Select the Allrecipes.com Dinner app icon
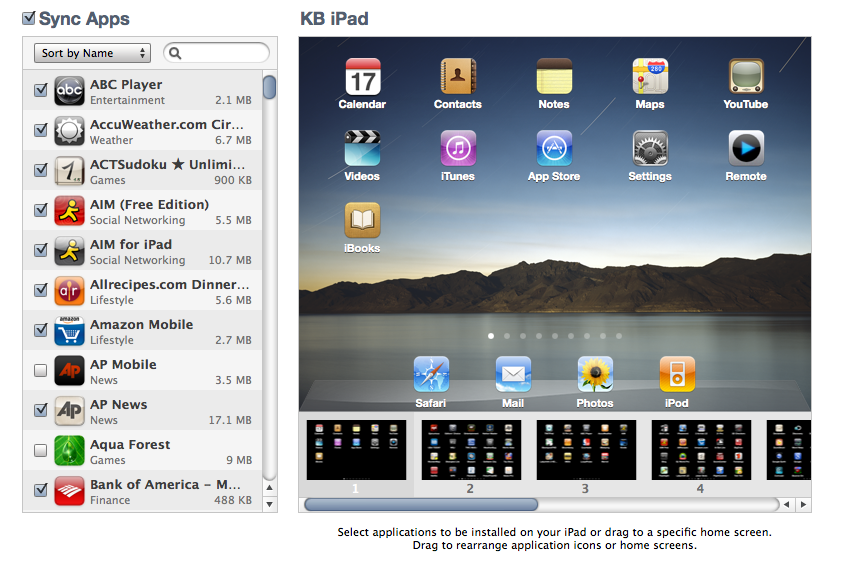This screenshot has width=846, height=567. [70, 291]
